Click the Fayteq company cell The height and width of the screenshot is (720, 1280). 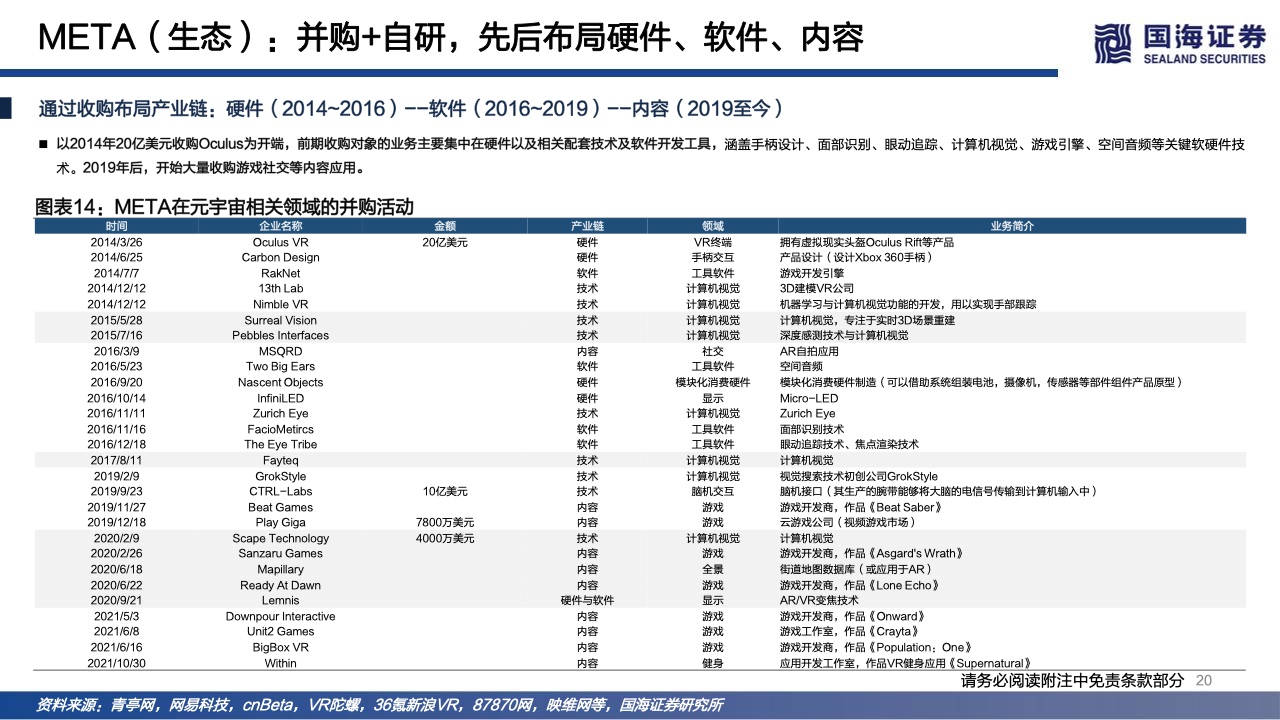tap(280, 460)
